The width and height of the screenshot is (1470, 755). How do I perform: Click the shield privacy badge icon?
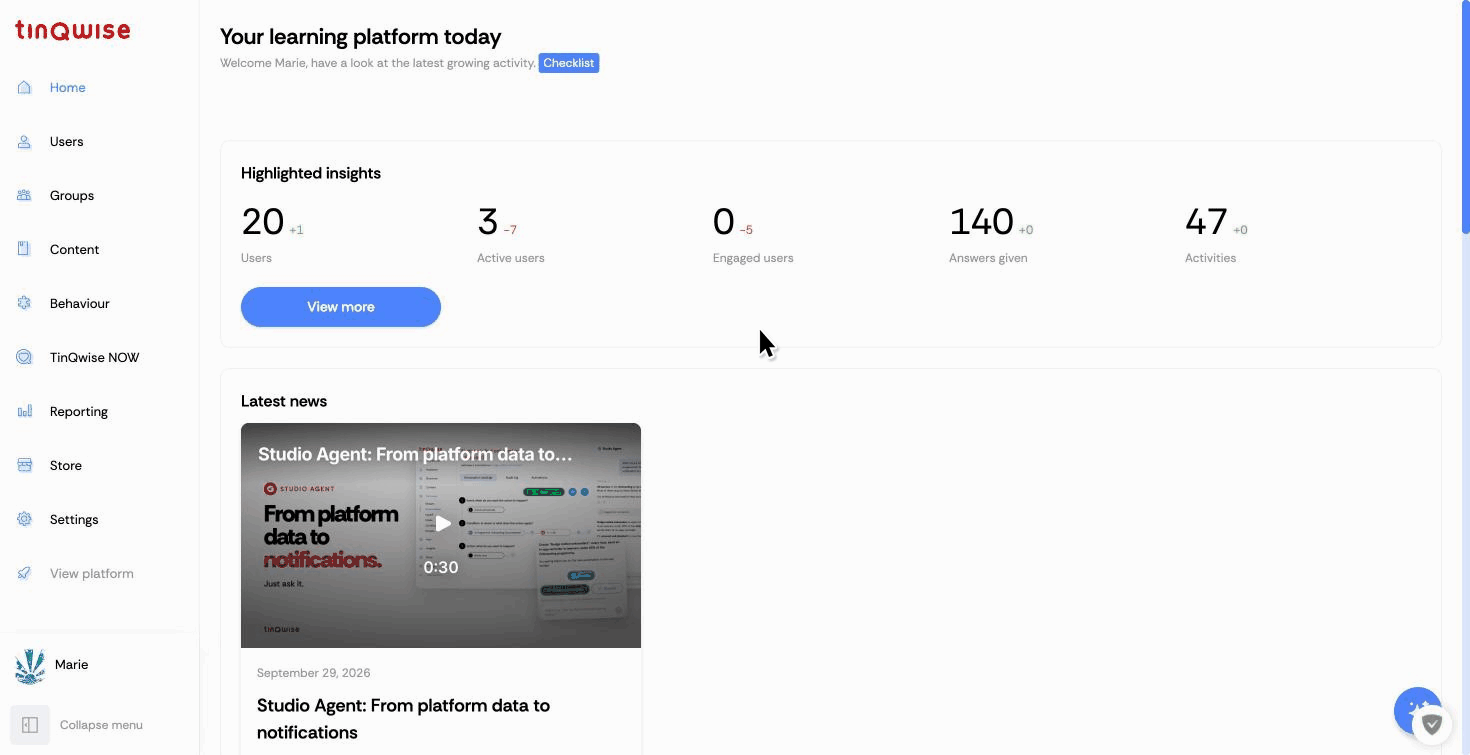click(x=1432, y=725)
